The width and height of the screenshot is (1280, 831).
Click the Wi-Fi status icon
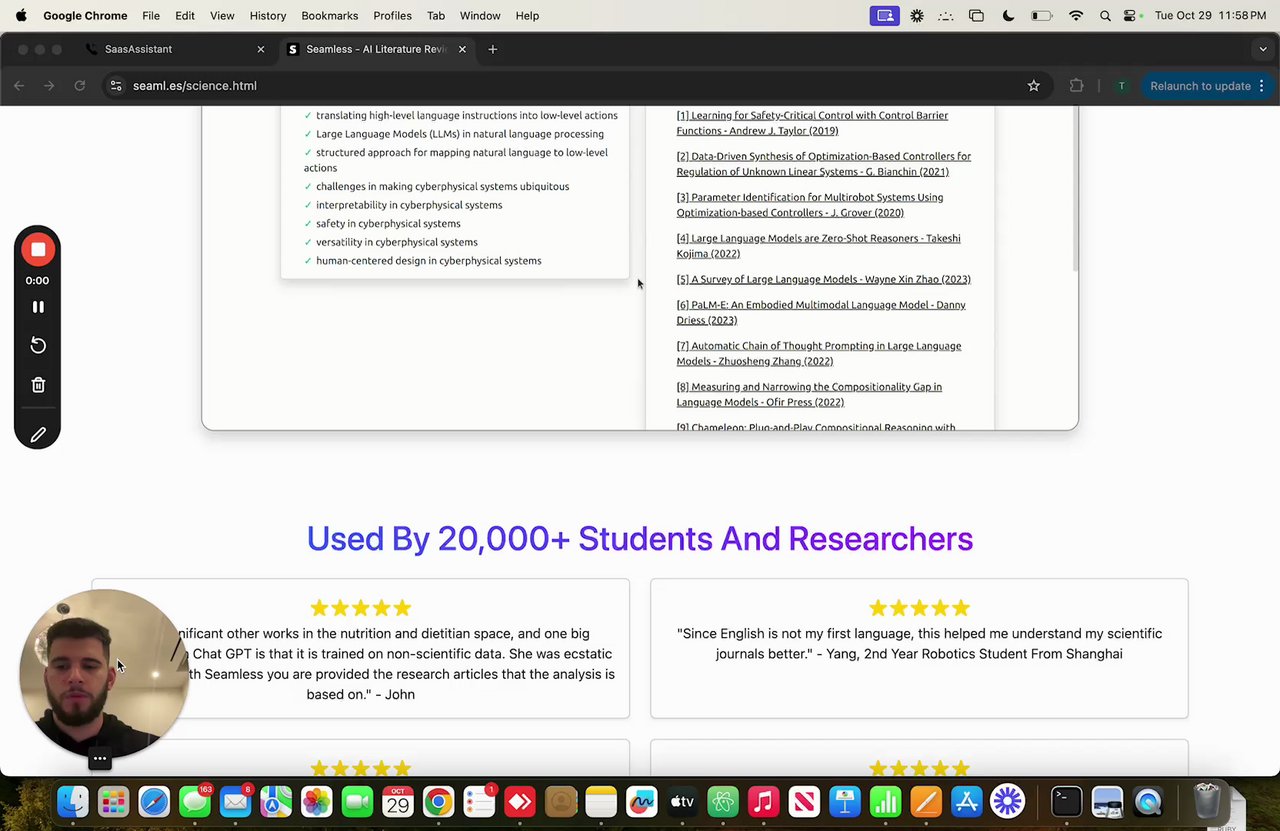1076,16
